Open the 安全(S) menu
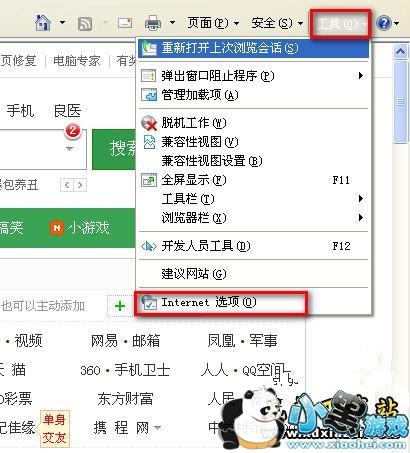The image size is (410, 453). (x=277, y=23)
